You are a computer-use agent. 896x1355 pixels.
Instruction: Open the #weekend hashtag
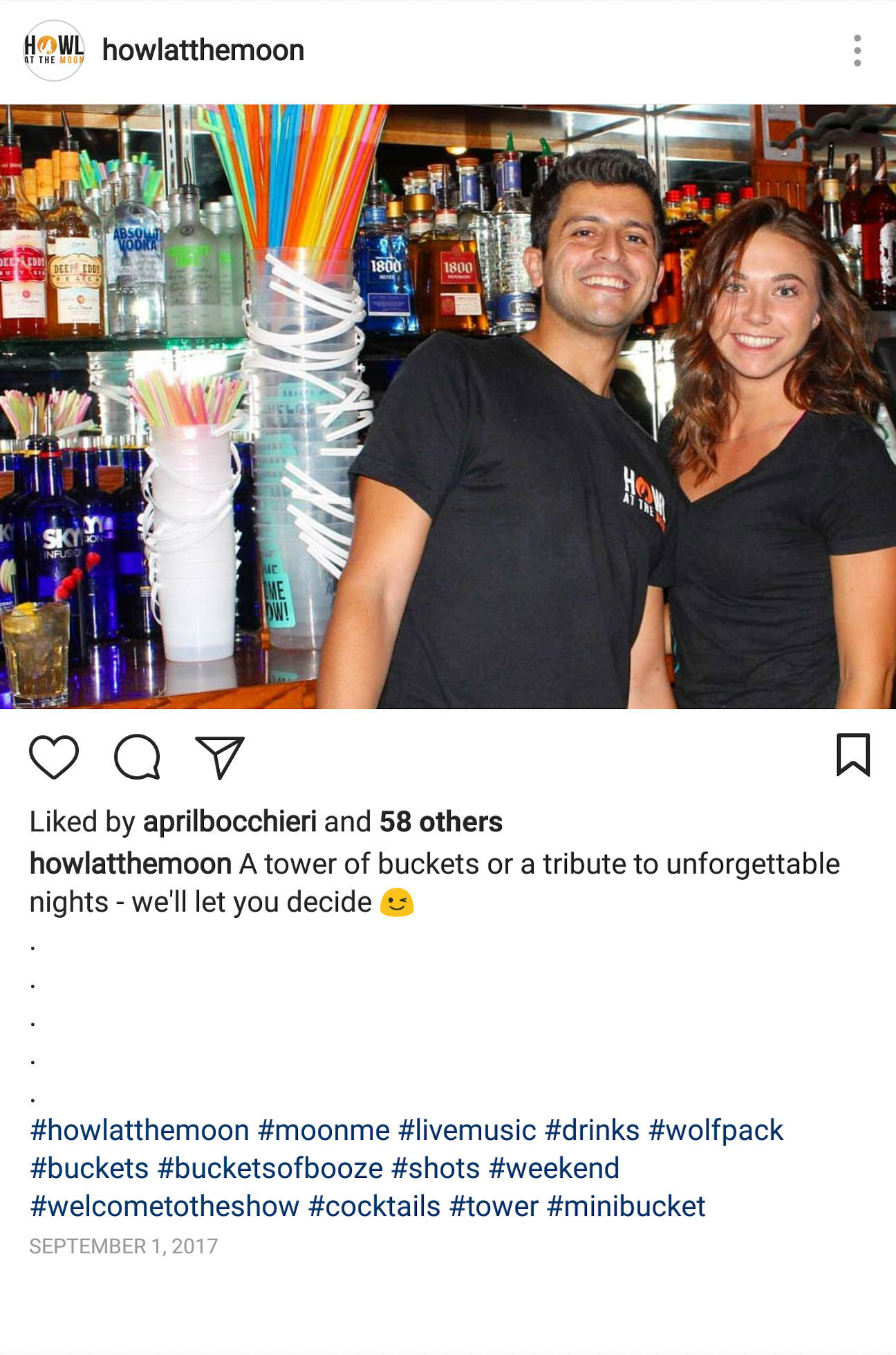(554, 1169)
